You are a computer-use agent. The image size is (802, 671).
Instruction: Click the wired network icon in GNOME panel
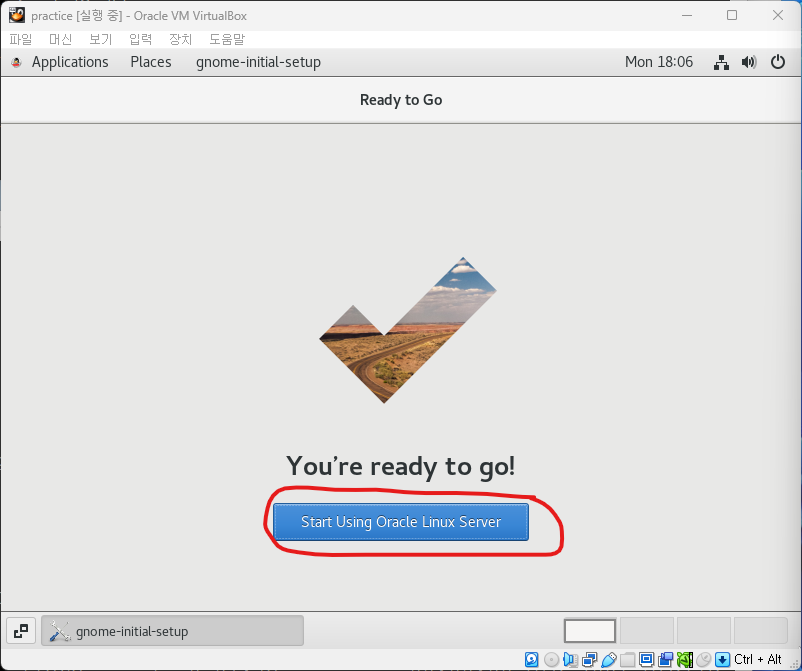(722, 62)
